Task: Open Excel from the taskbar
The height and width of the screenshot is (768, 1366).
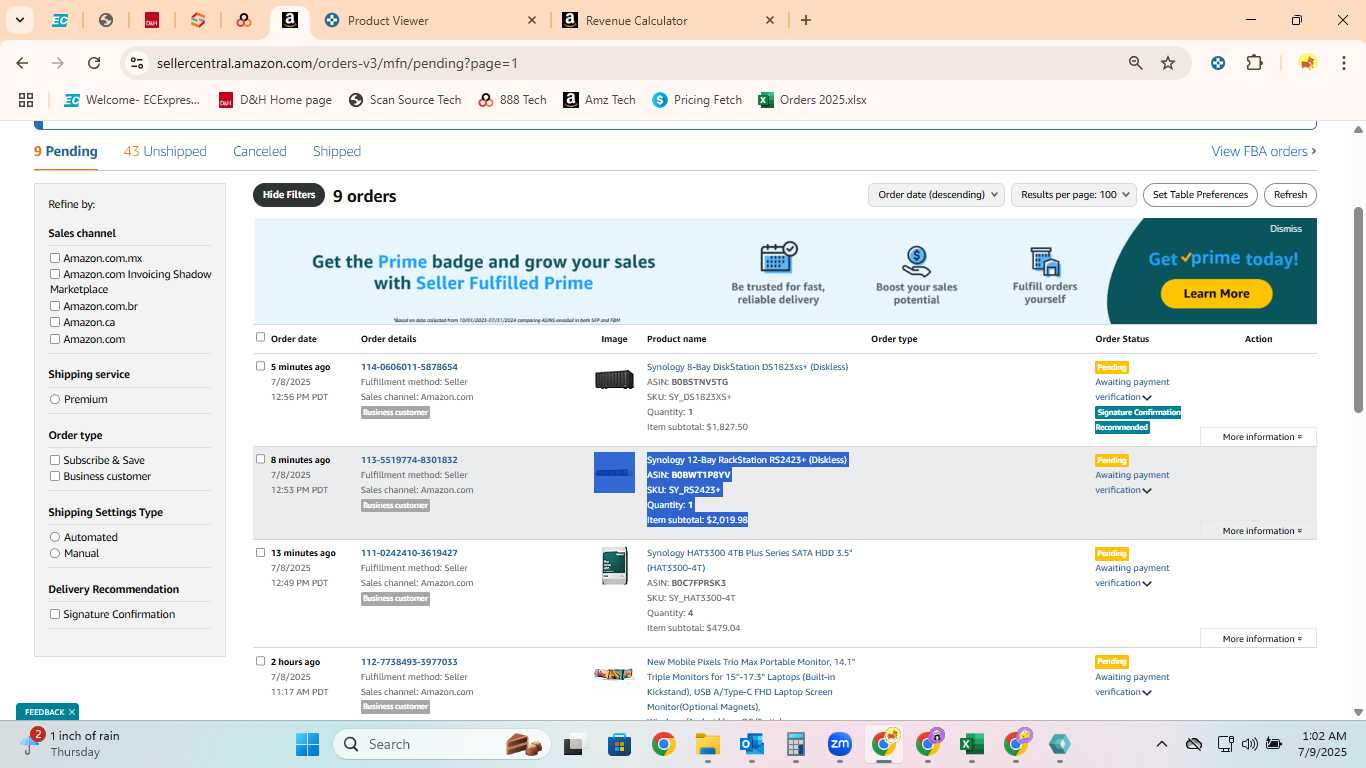Action: (971, 744)
